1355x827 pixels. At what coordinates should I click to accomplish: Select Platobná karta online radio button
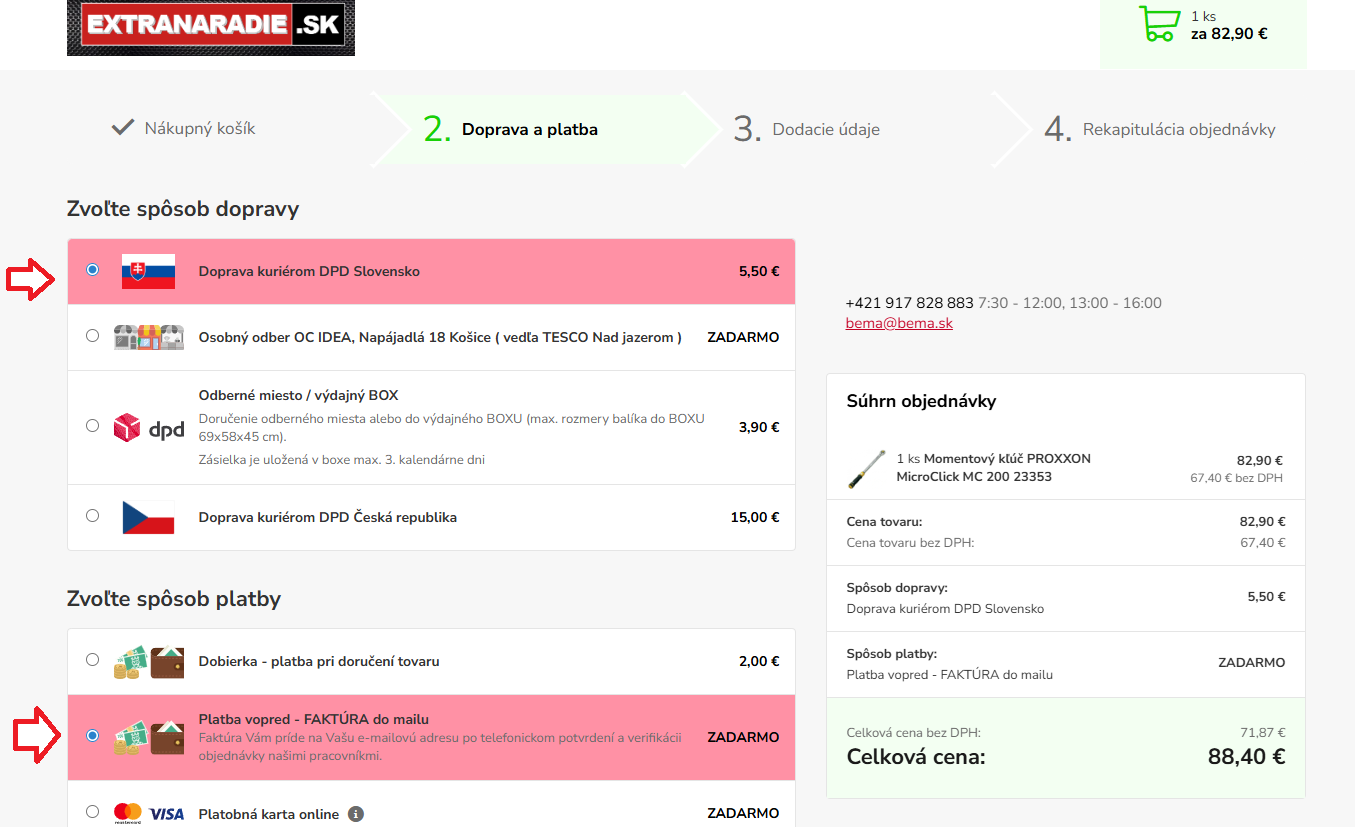[93, 812]
